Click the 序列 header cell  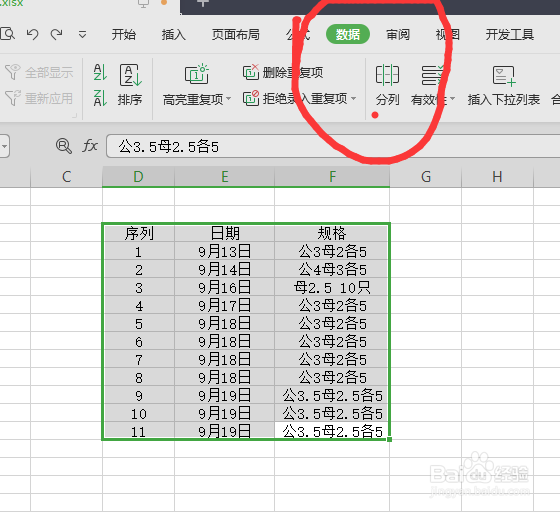139,233
